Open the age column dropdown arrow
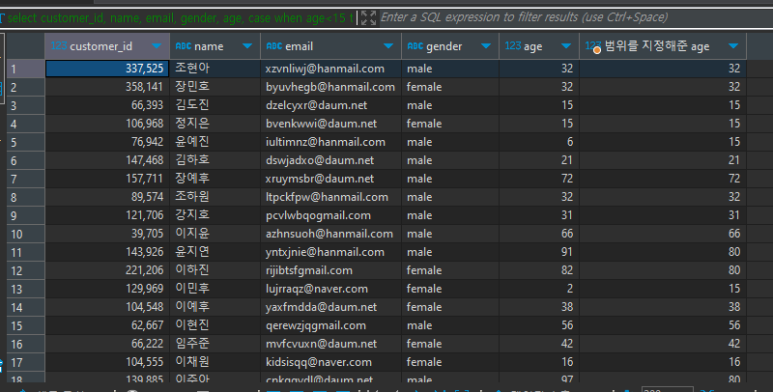 [566, 46]
